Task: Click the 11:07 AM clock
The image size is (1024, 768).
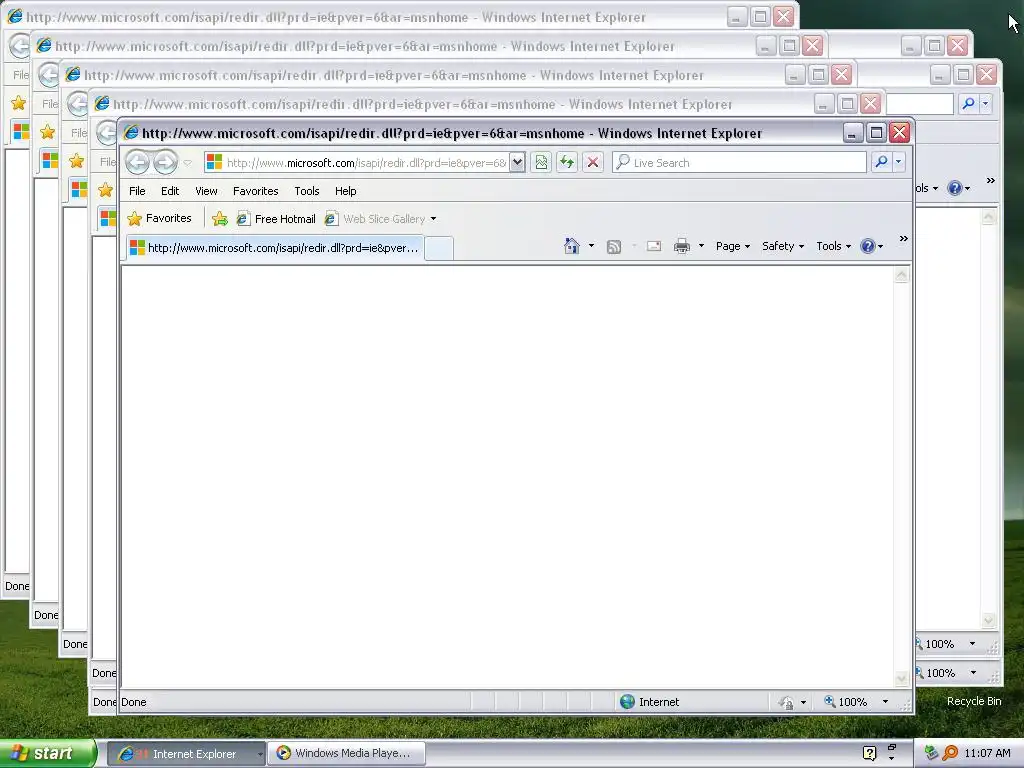Action: point(987,753)
